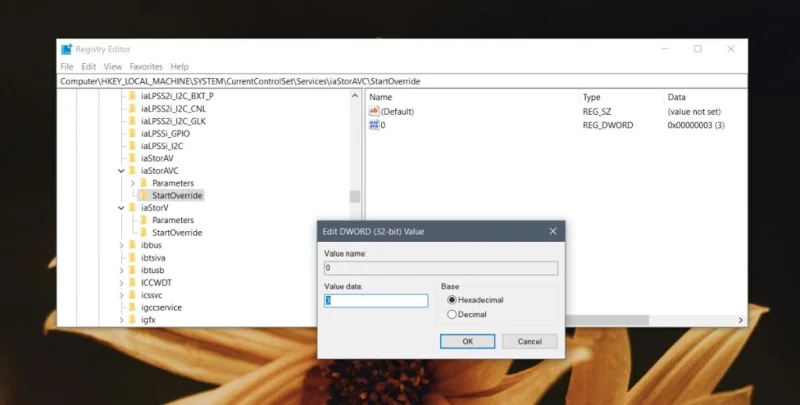Click folder icon of ICCWDT
The height and width of the screenshot is (405, 800).
tap(133, 283)
